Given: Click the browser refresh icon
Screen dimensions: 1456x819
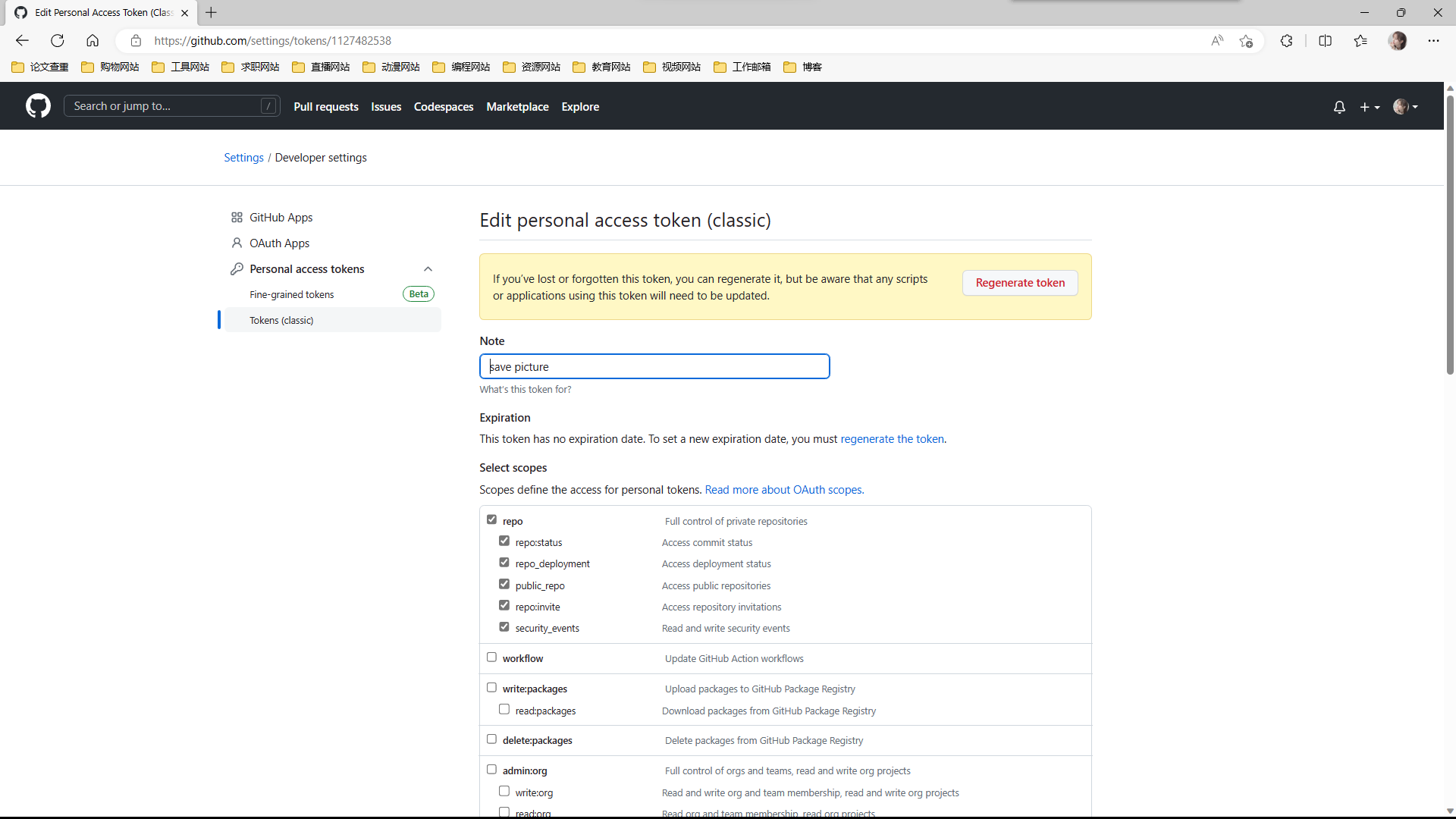Looking at the screenshot, I should [58, 41].
